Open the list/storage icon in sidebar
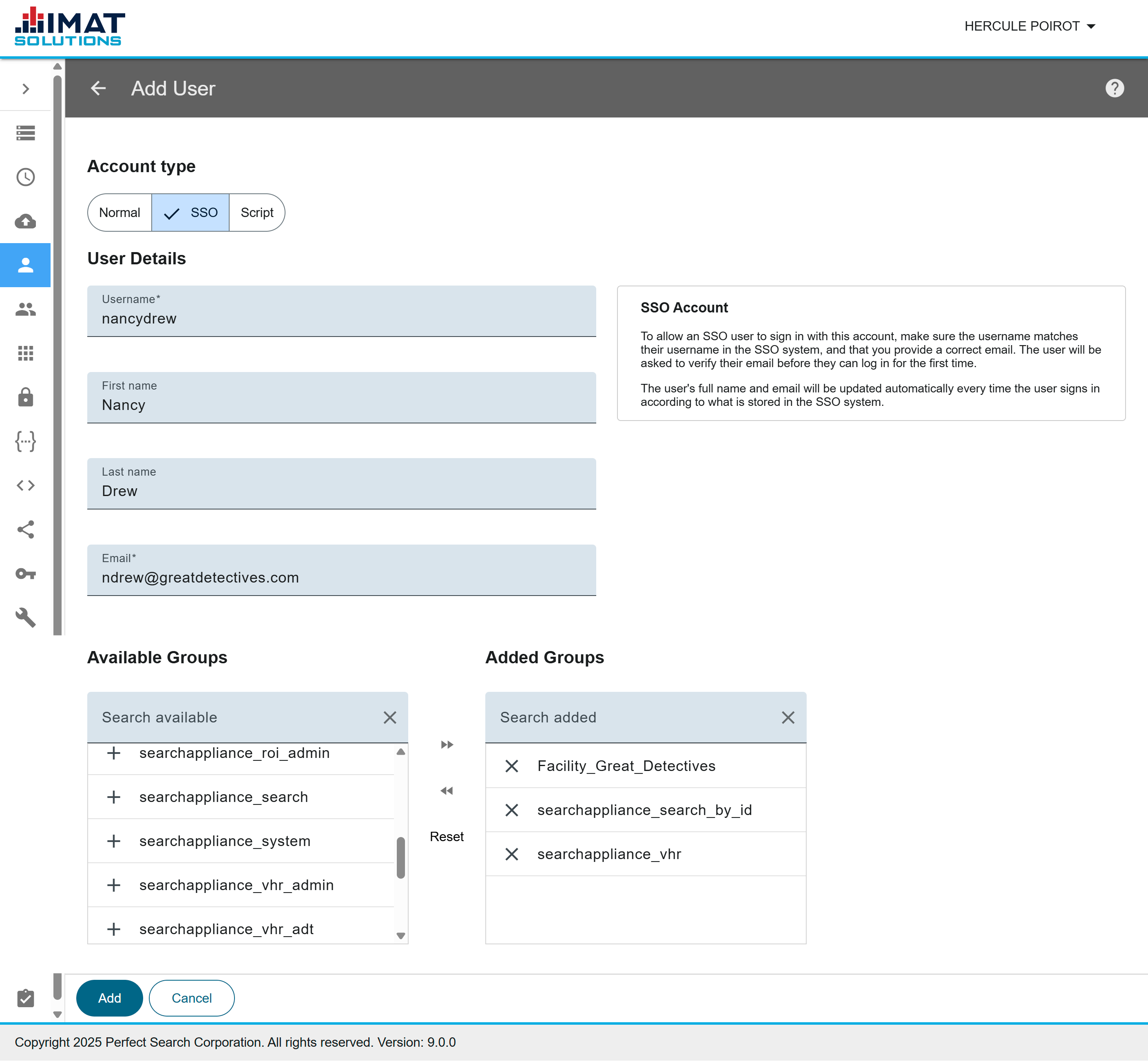This screenshot has width=1148, height=1061. click(25, 133)
